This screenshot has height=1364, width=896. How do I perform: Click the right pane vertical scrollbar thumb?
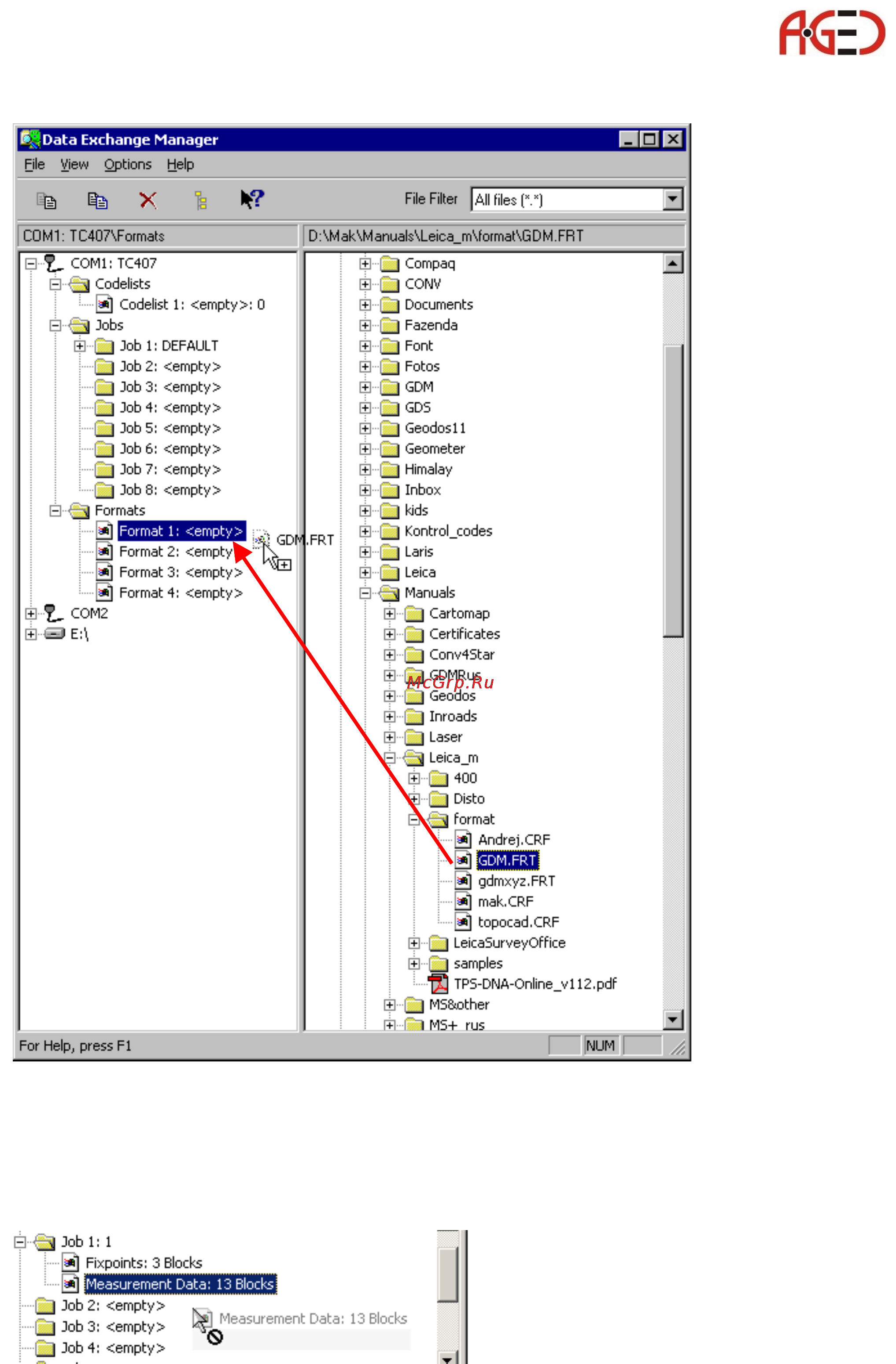point(673,491)
